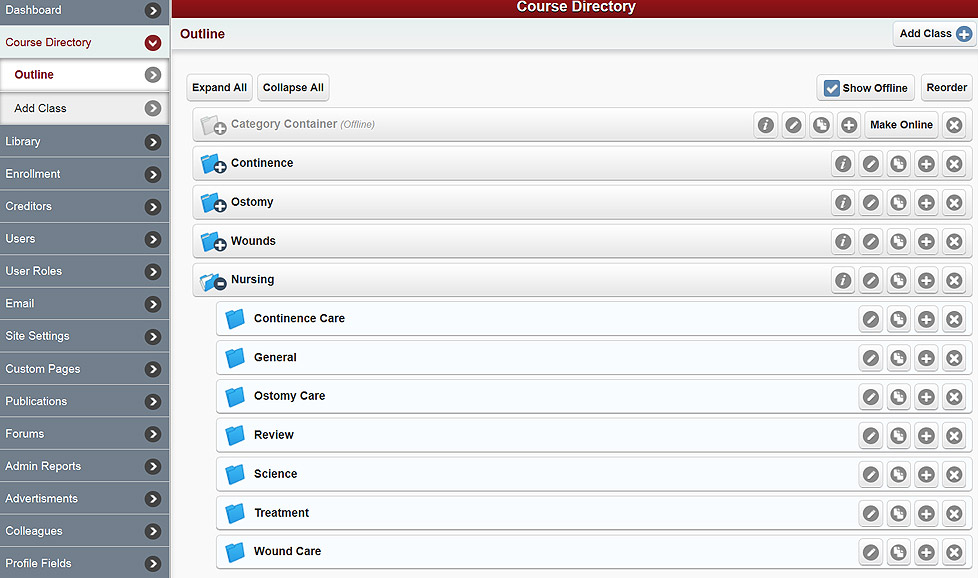
Task: Copy the Category Container row
Action: click(x=821, y=125)
